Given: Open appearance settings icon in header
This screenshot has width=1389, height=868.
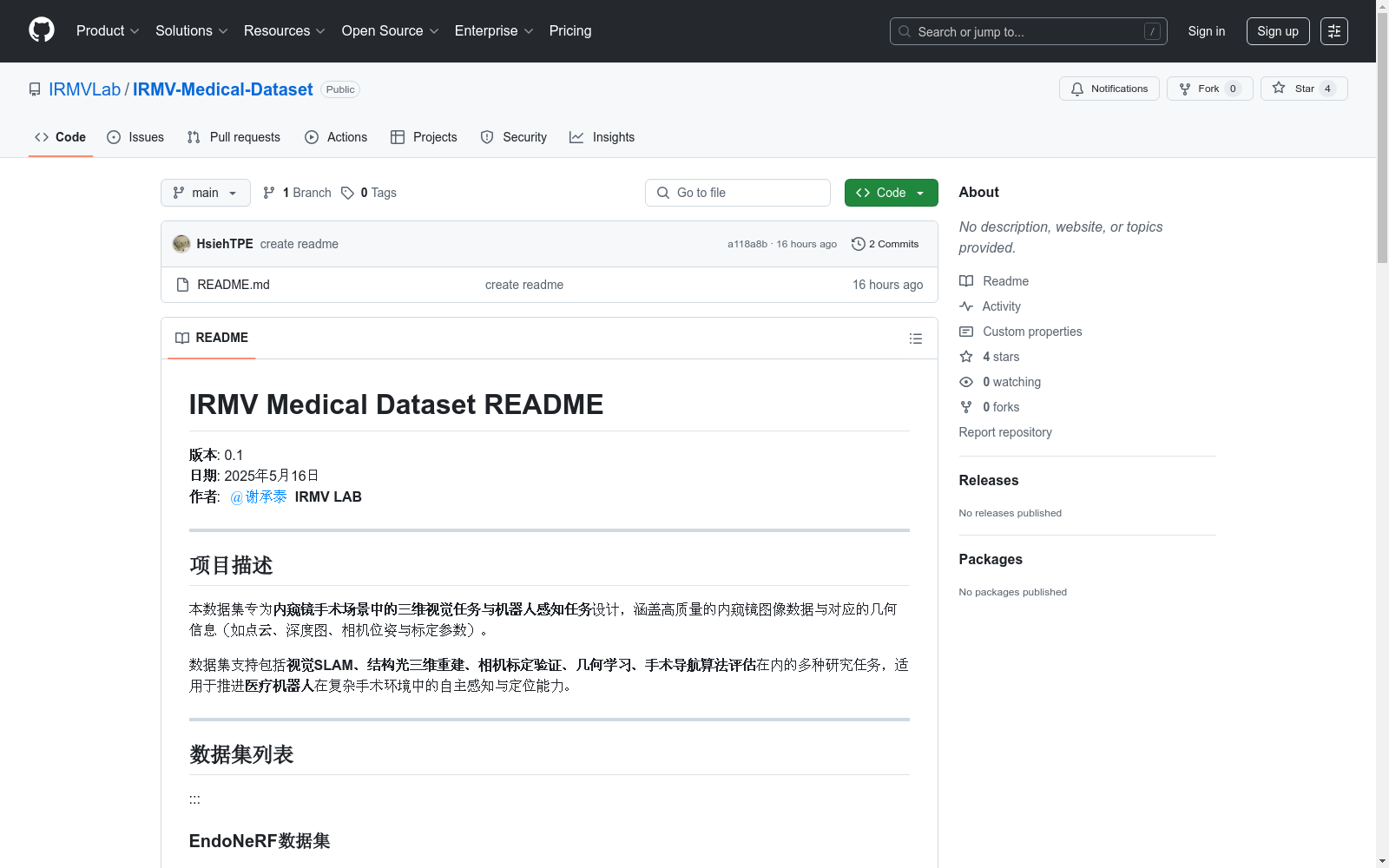Looking at the screenshot, I should pos(1334,31).
